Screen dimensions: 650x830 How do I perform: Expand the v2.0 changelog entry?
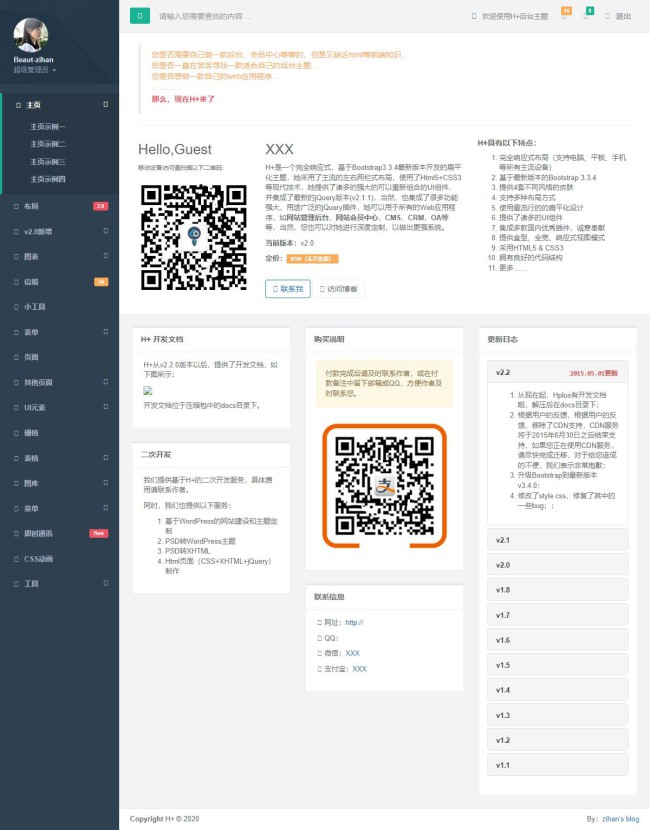(x=557, y=565)
